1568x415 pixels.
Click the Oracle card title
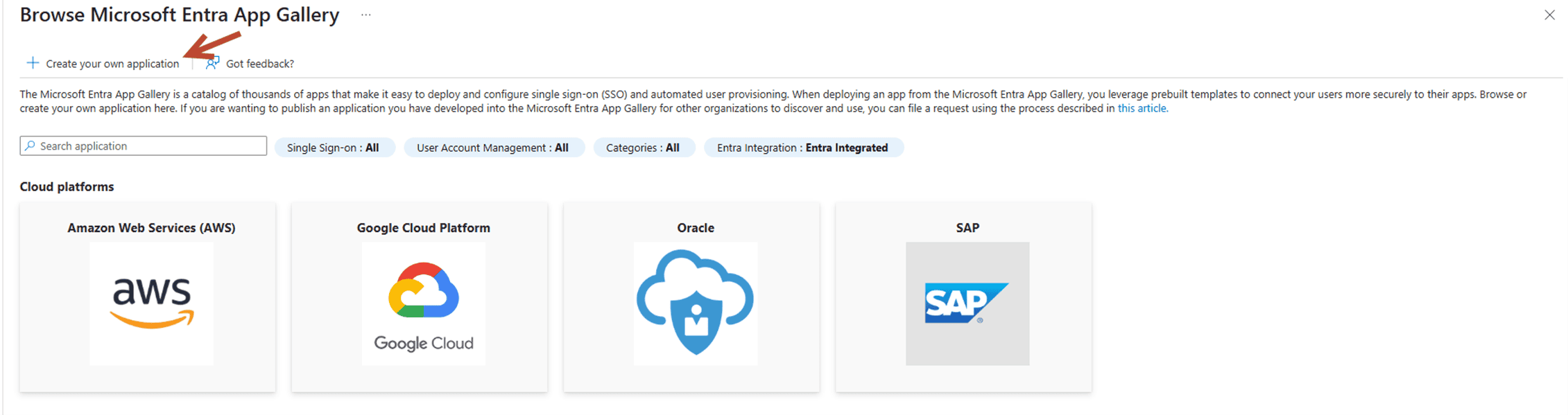click(x=696, y=227)
